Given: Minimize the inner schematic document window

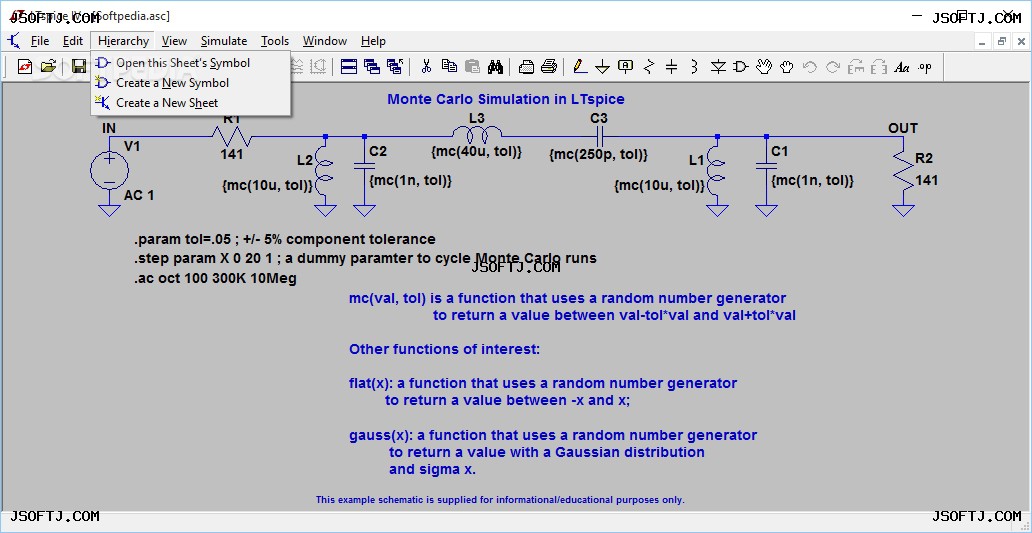Looking at the screenshot, I should [983, 41].
